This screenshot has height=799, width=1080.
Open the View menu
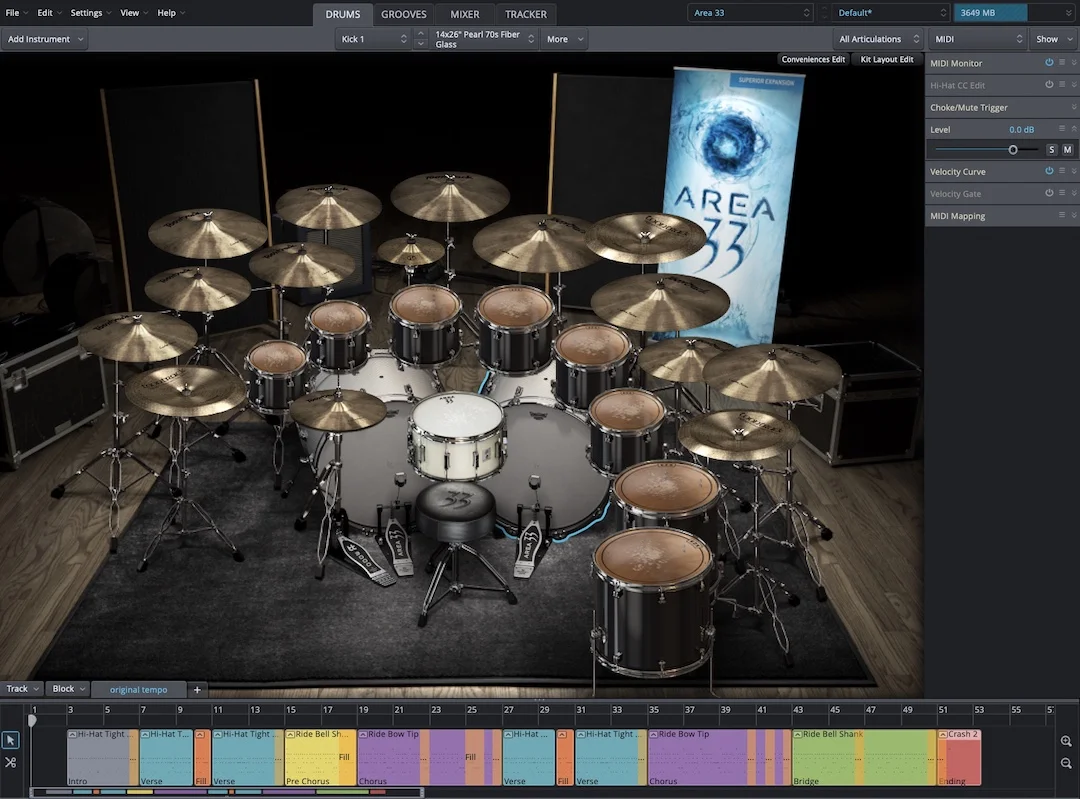[x=134, y=12]
